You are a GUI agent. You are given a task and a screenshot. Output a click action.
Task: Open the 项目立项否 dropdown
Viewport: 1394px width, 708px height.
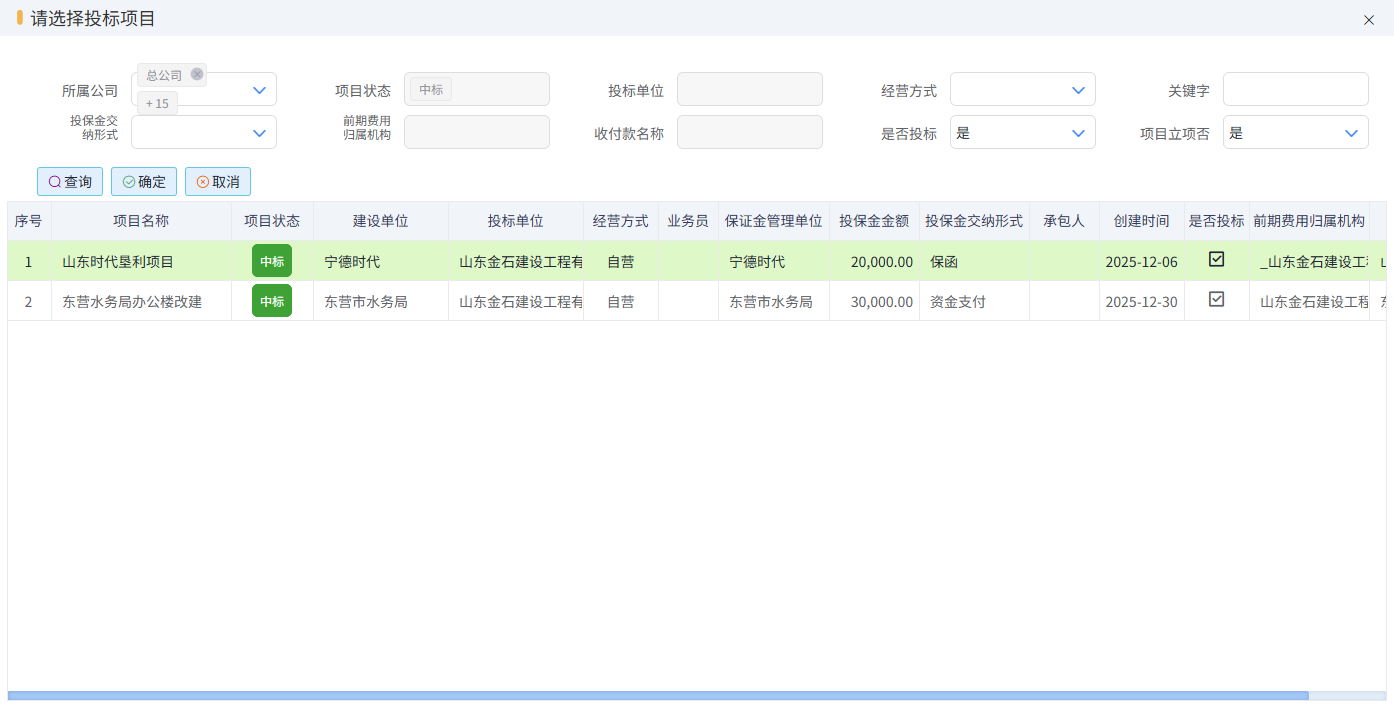(1351, 133)
